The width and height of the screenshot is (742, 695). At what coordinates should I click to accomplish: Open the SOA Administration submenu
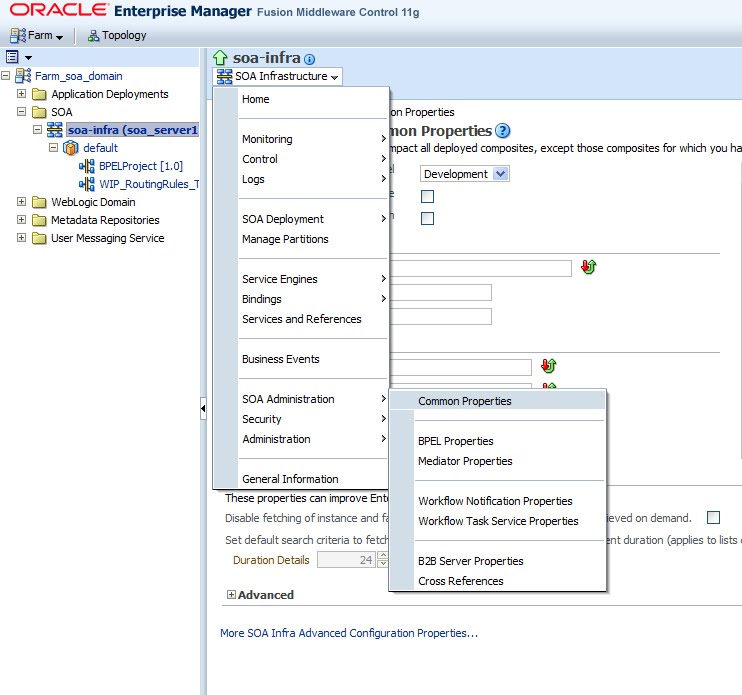312,399
